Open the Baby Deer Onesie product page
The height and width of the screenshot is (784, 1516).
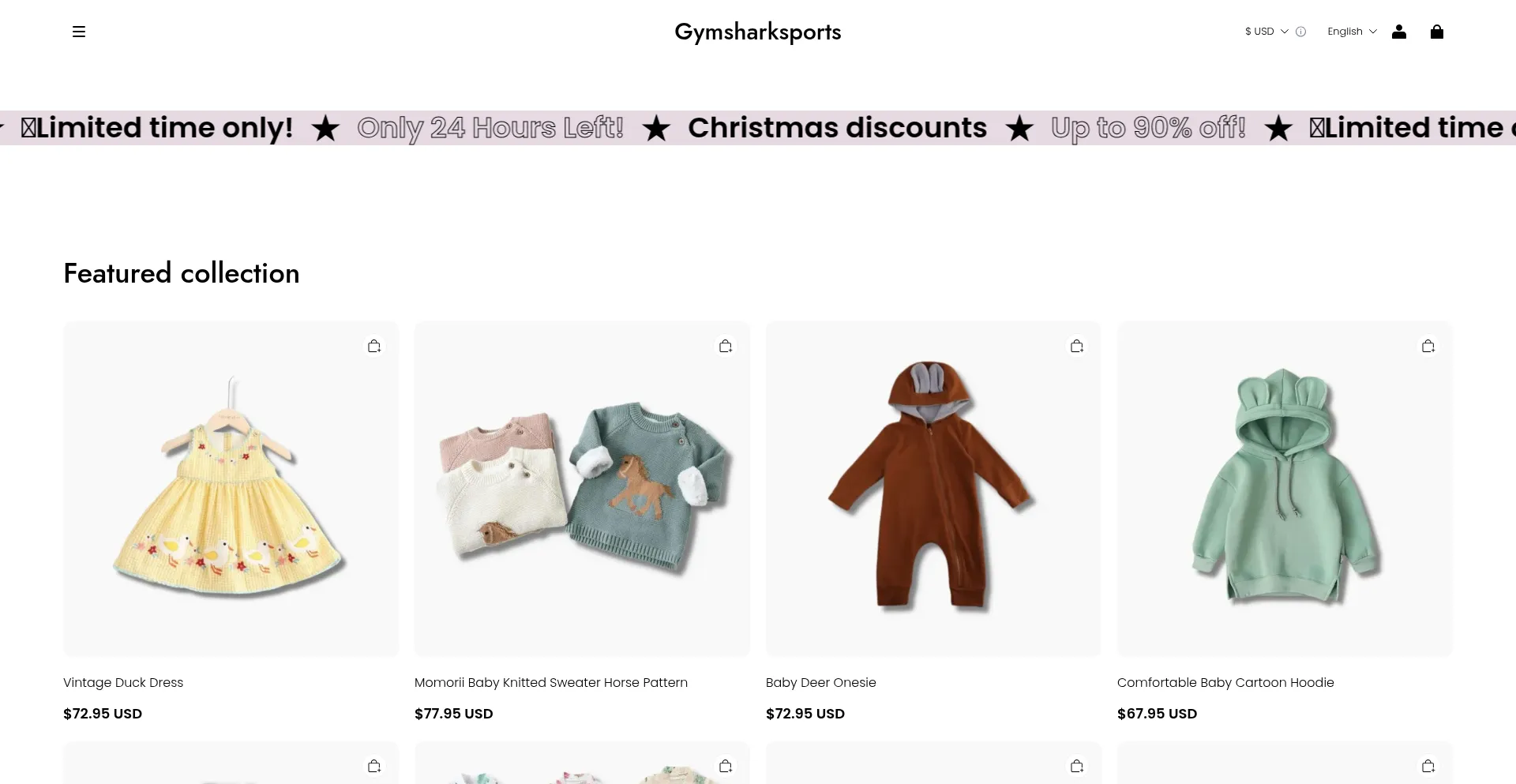pyautogui.click(x=821, y=682)
